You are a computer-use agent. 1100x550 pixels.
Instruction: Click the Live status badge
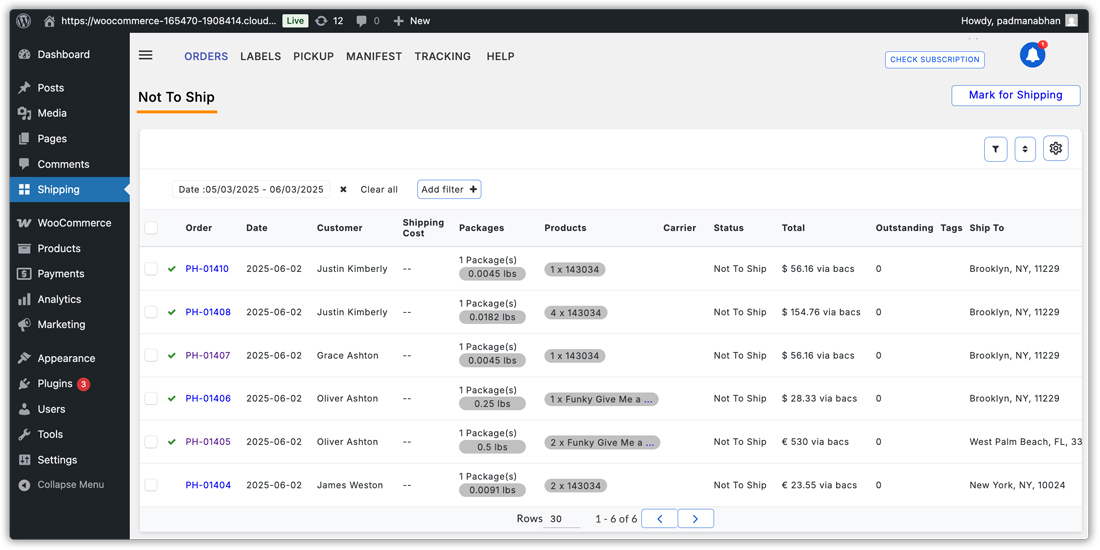(x=295, y=21)
